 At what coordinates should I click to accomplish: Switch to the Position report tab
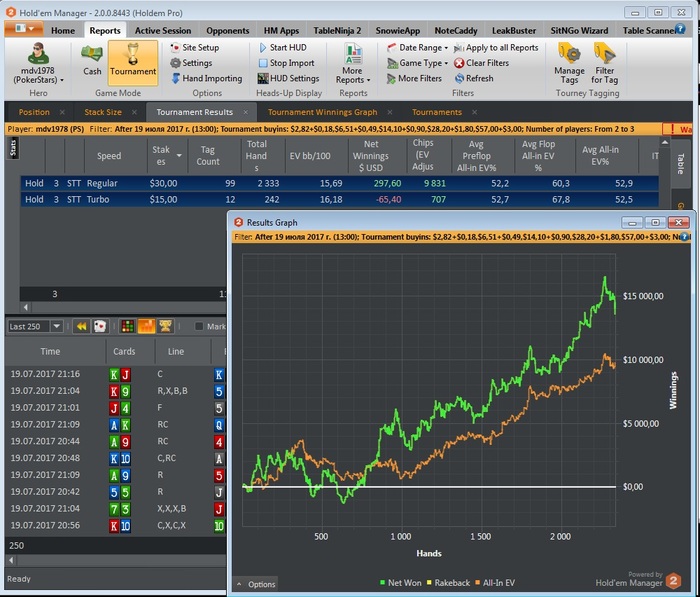(x=34, y=112)
